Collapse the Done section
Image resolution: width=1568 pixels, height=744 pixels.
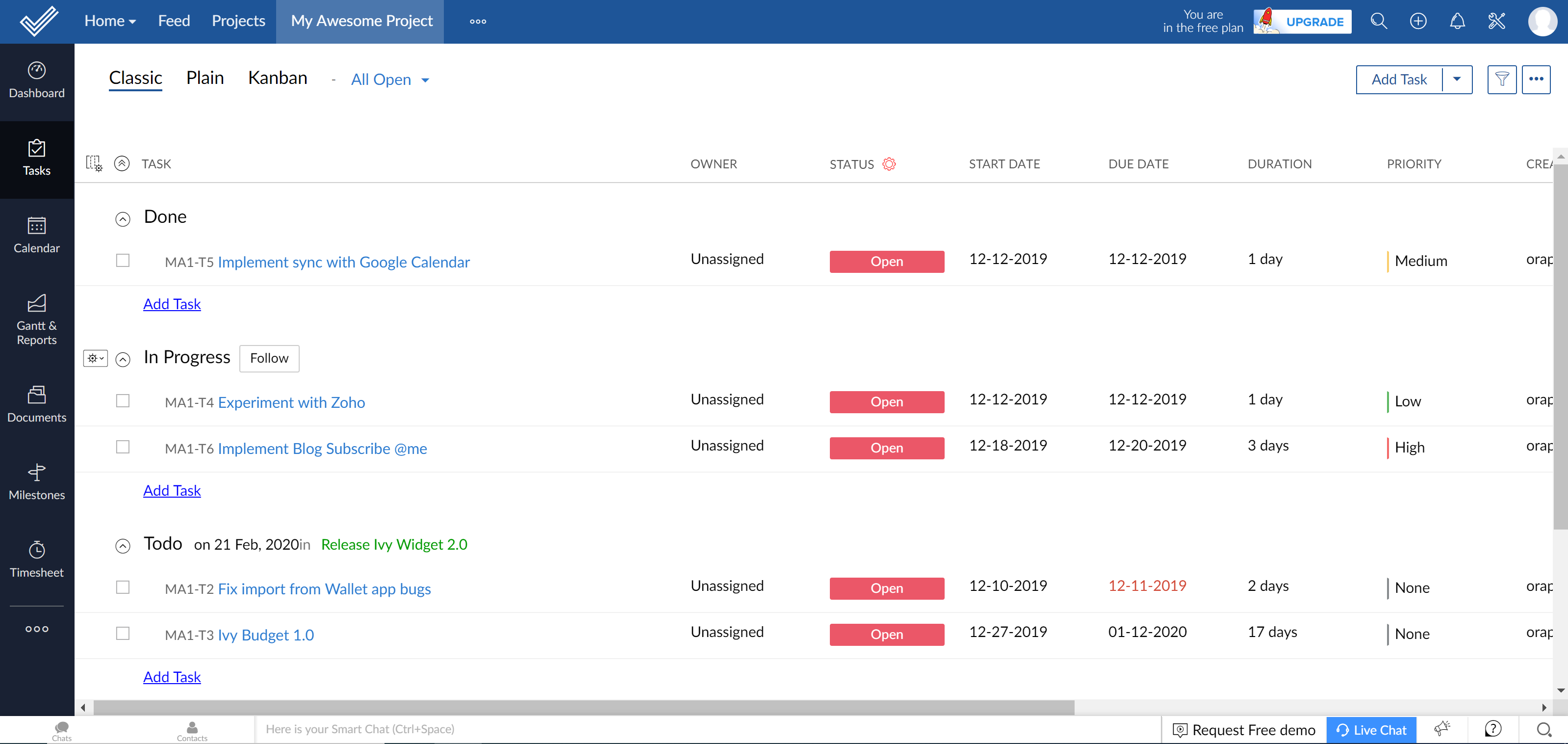pos(123,219)
